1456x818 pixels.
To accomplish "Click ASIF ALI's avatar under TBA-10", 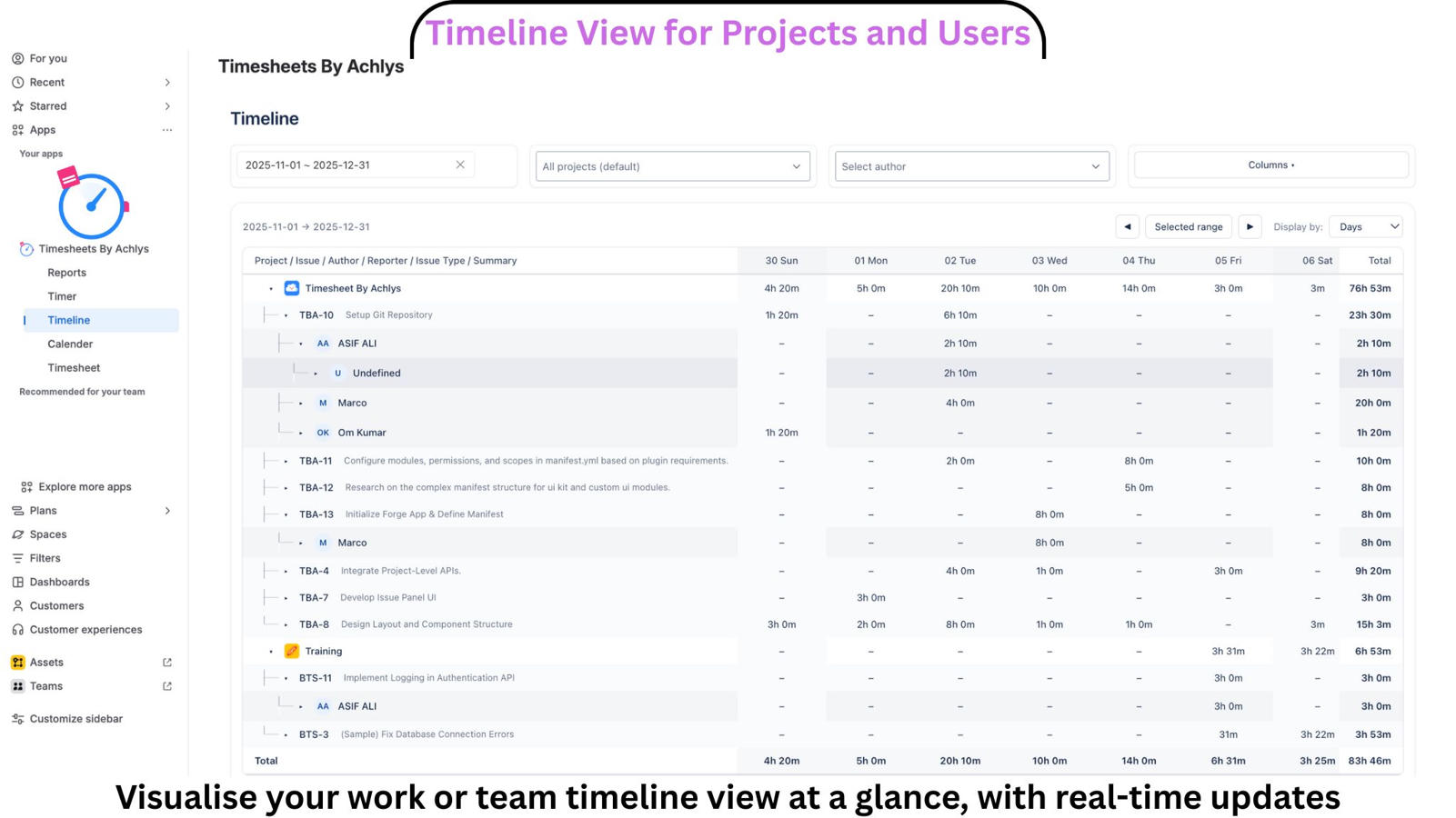I will tap(323, 343).
